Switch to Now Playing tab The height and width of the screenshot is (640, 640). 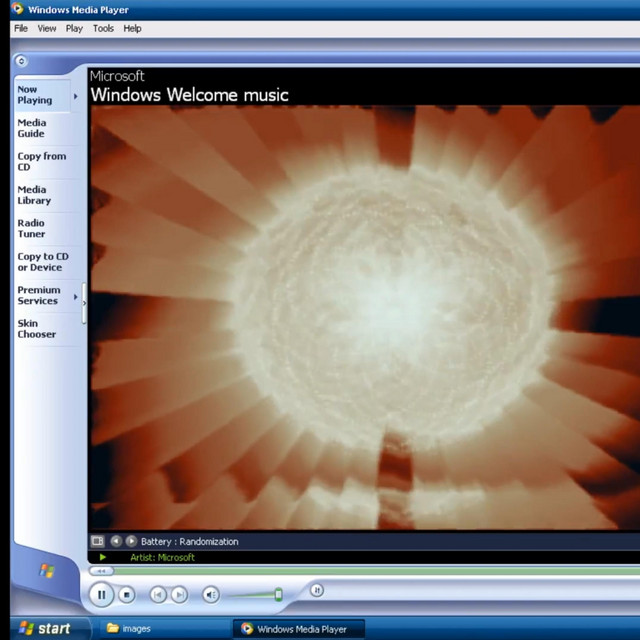point(42,95)
